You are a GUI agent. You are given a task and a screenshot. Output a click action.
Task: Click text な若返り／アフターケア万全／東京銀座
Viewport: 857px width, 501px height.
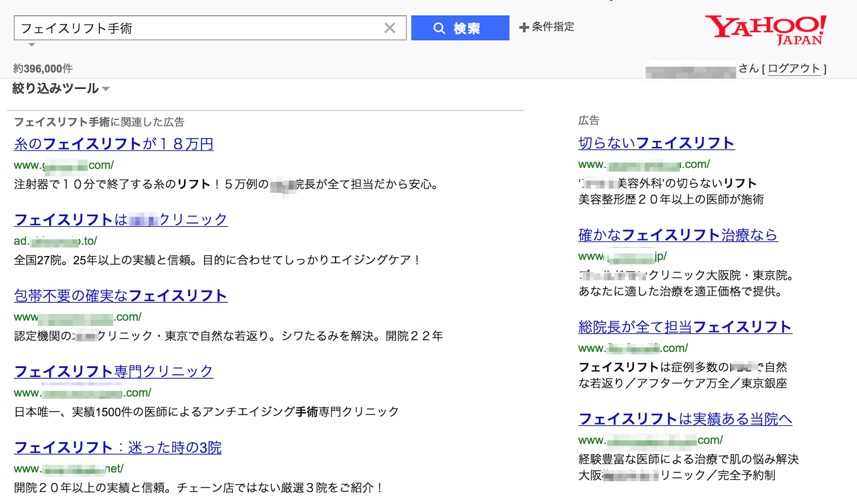[683, 383]
